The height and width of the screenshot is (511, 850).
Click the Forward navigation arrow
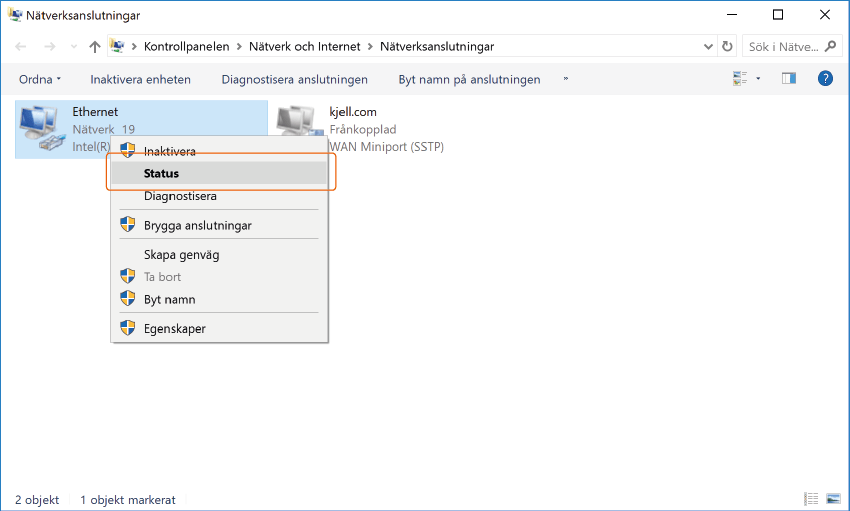point(50,47)
